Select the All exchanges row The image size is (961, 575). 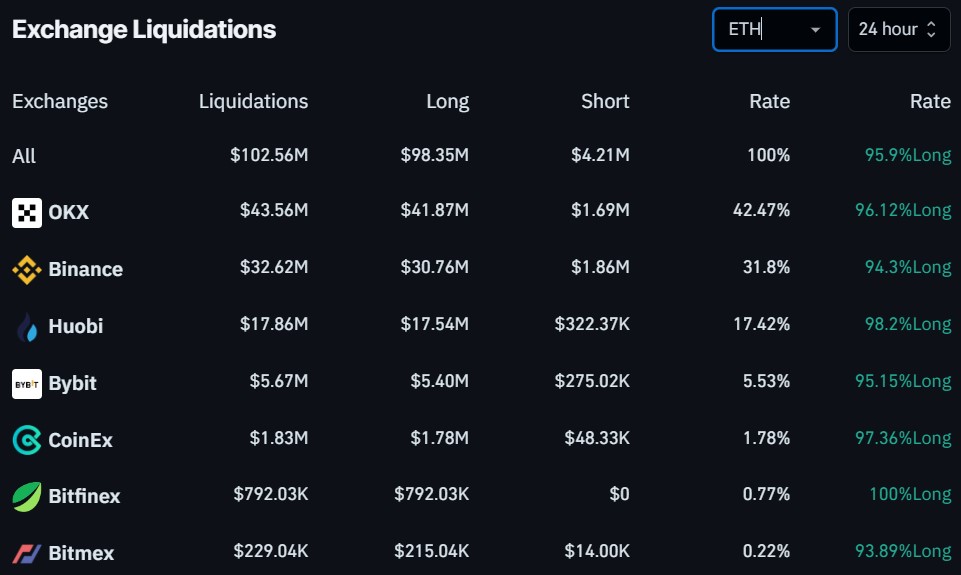24,156
